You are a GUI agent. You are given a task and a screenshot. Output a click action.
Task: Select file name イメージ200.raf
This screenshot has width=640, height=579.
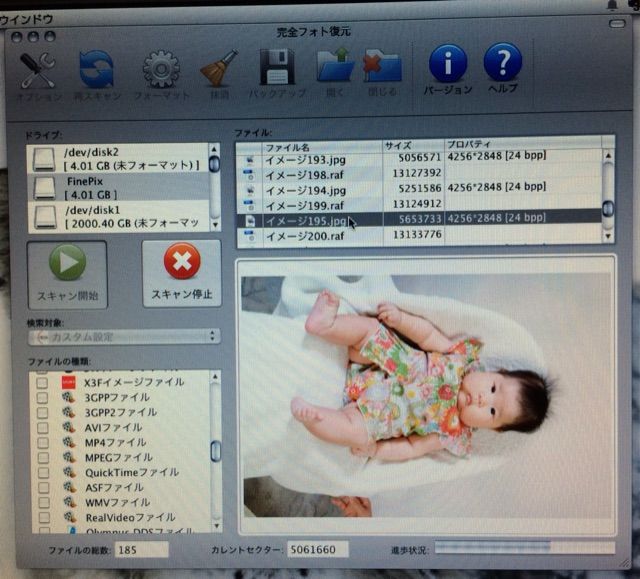click(x=305, y=236)
